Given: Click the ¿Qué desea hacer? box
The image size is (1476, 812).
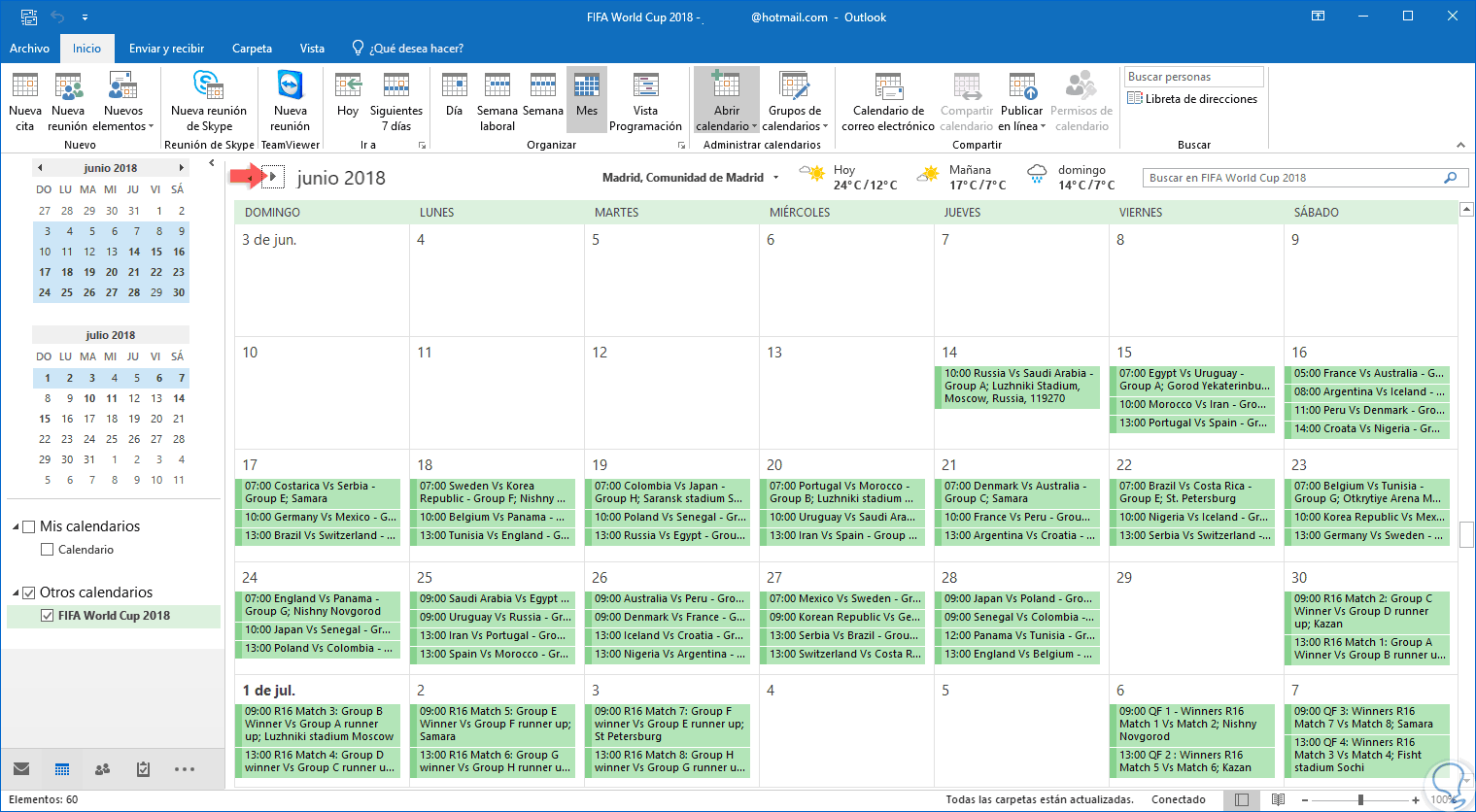Looking at the screenshot, I should pyautogui.click(x=407, y=49).
